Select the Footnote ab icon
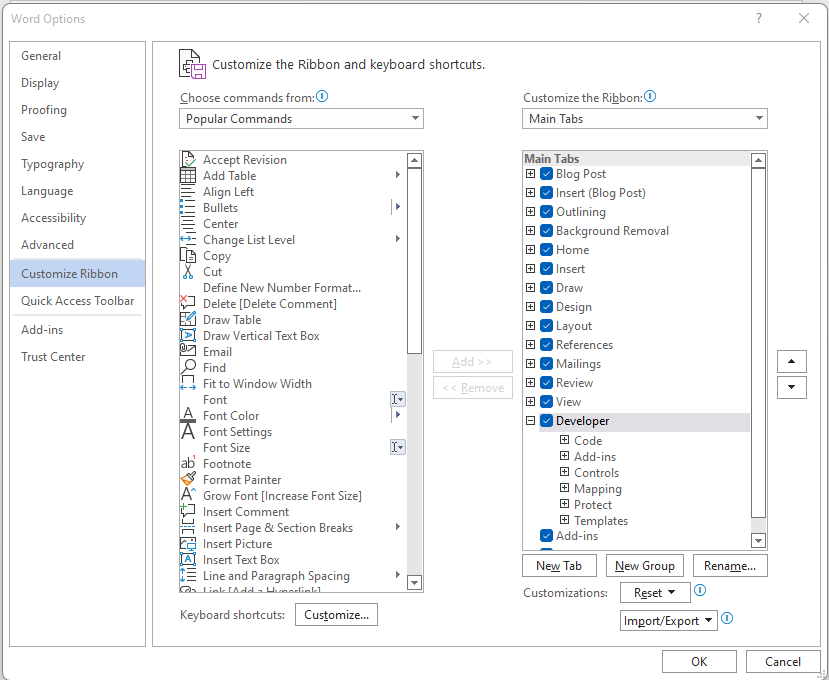The image size is (829, 680). coord(188,463)
